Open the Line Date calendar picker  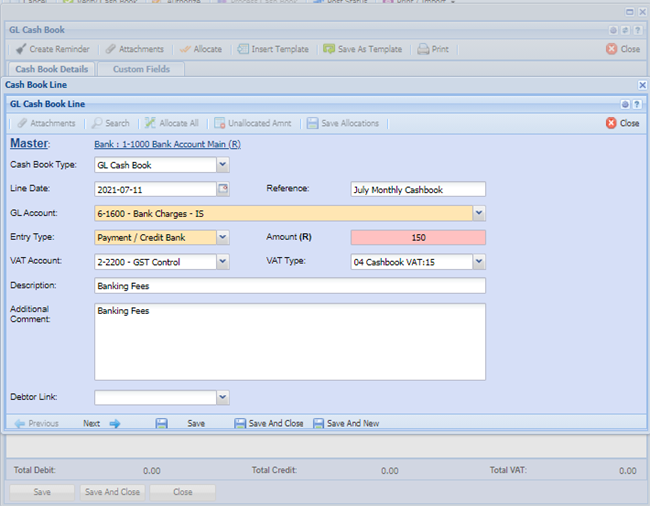(223, 188)
